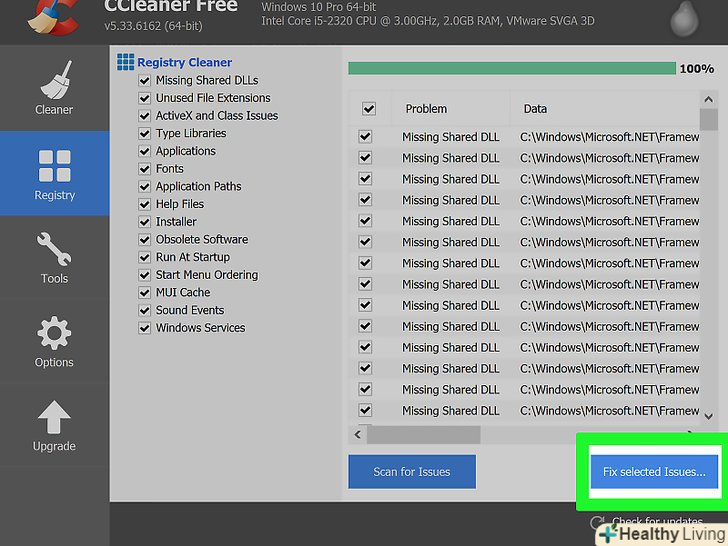Click the Windows 10 Pro 64-bit text

pos(318,7)
